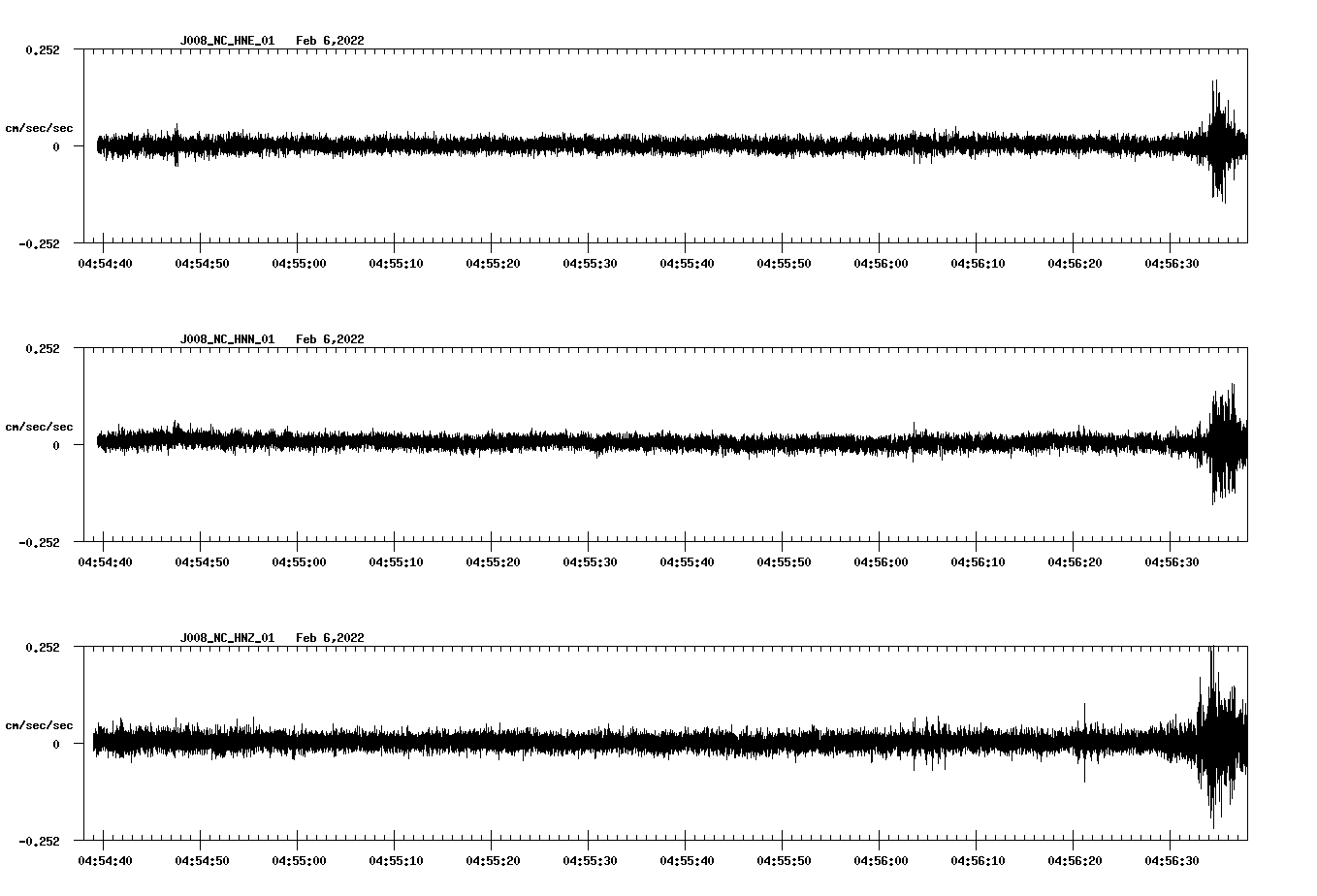Click the J008_NC_HNN_01 channel title
Viewport: 1317px width, 896px height.
227,339
